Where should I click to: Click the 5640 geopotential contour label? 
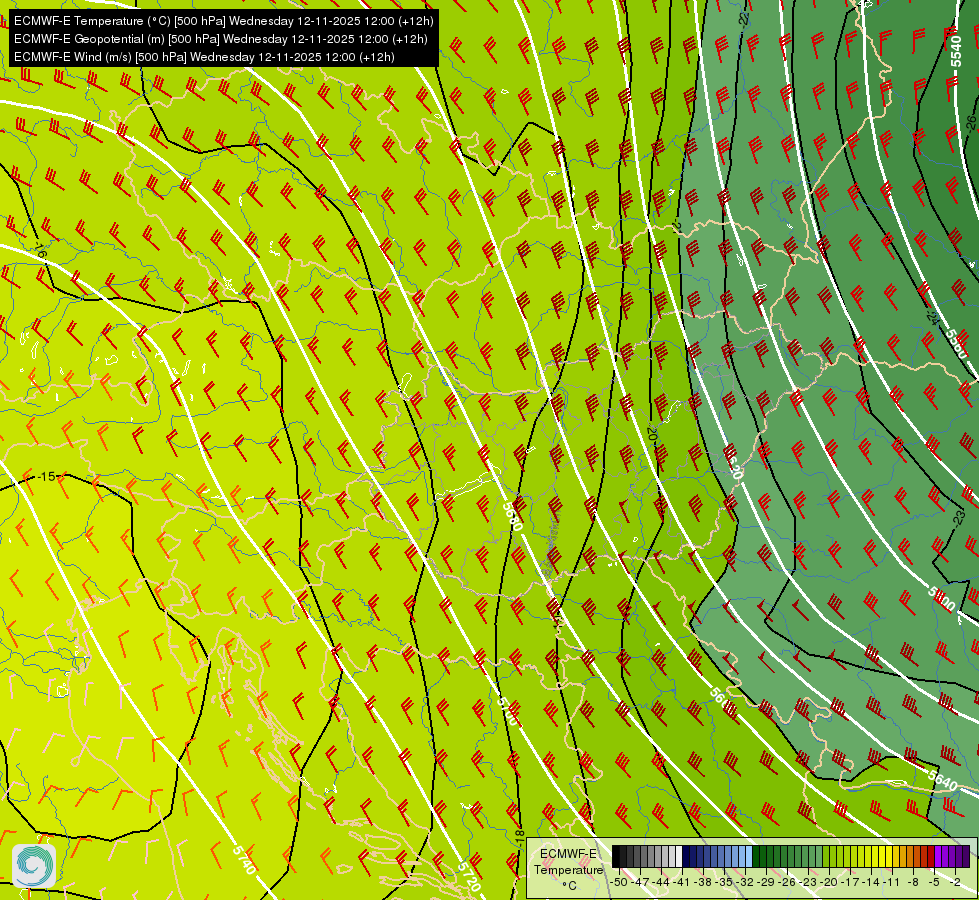[x=942, y=779]
